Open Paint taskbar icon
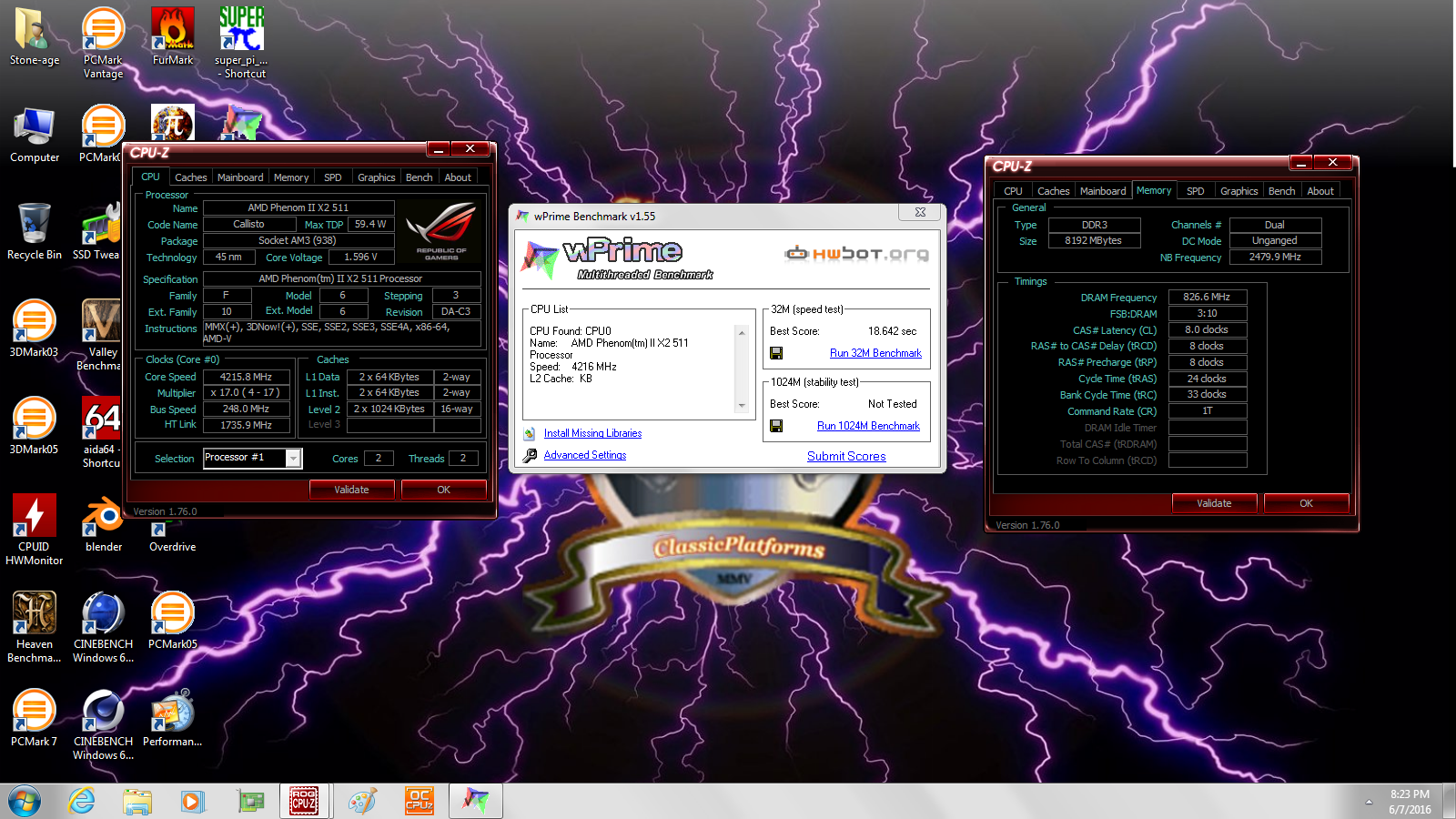The width and height of the screenshot is (1456, 819). (x=361, y=802)
